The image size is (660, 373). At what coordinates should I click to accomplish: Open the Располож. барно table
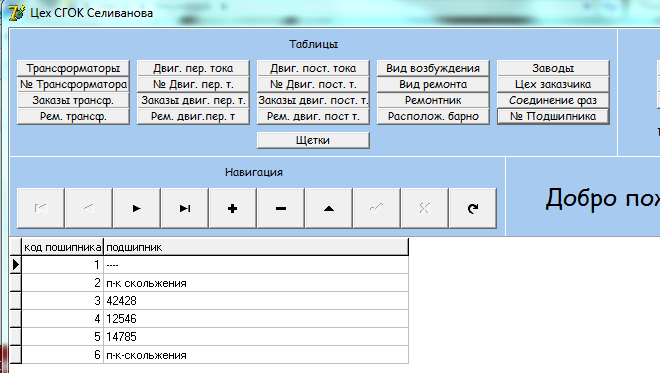click(433, 116)
